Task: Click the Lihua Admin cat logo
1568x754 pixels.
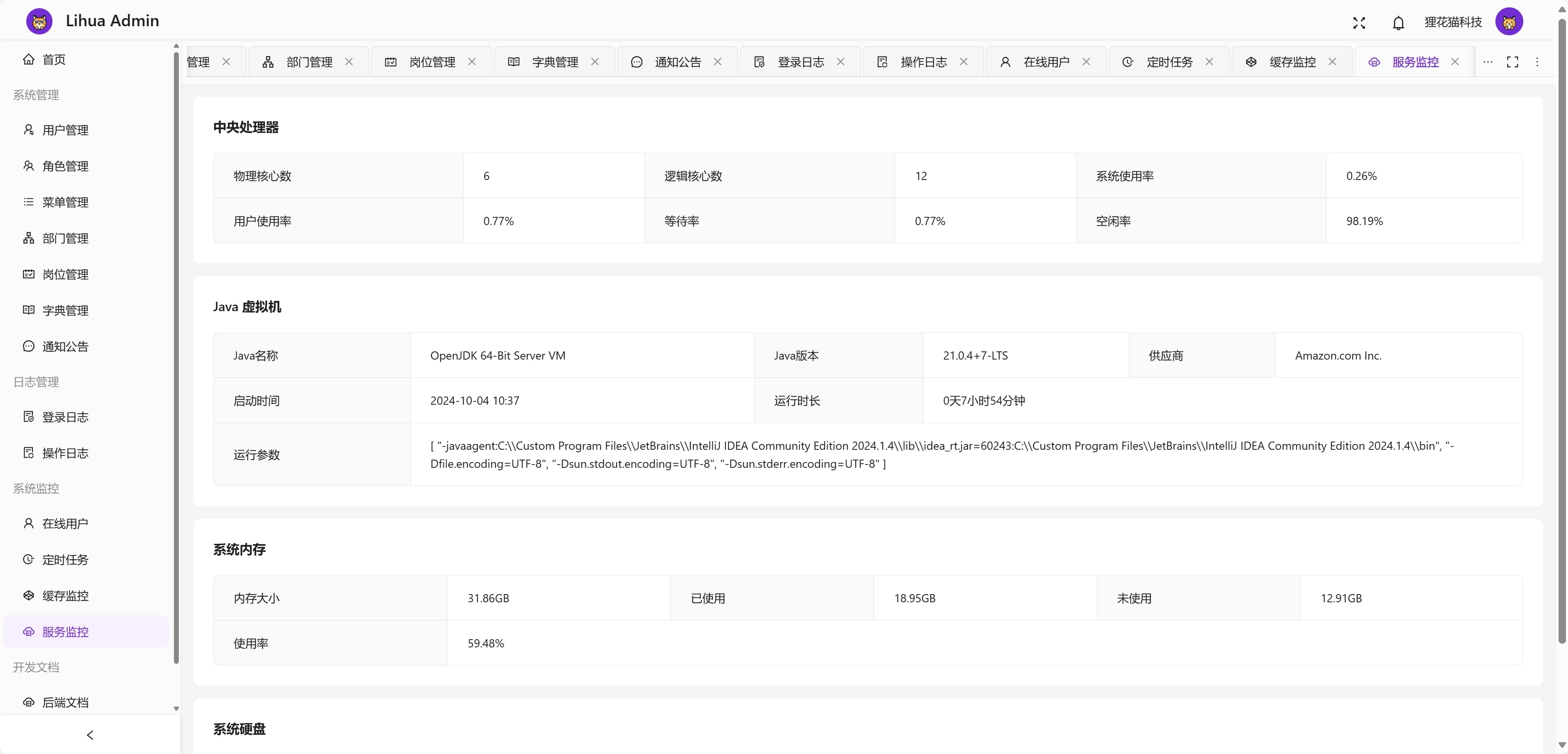Action: [39, 21]
